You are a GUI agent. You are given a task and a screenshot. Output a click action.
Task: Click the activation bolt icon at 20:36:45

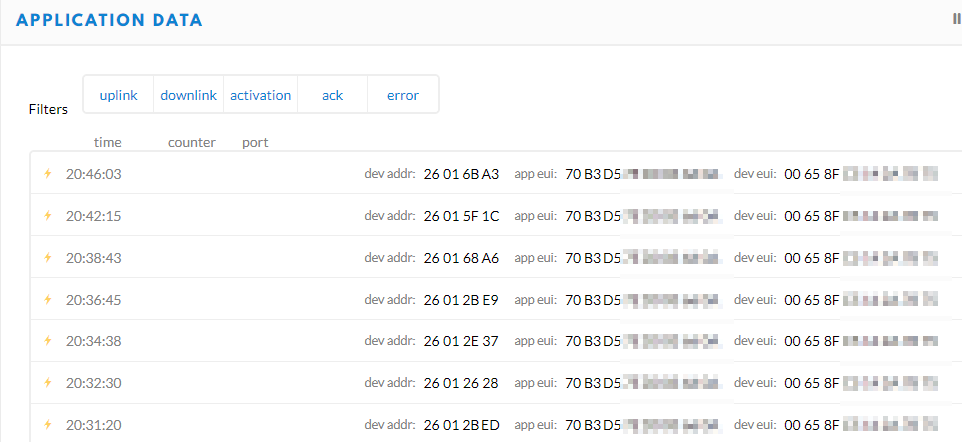pyautogui.click(x=48, y=300)
